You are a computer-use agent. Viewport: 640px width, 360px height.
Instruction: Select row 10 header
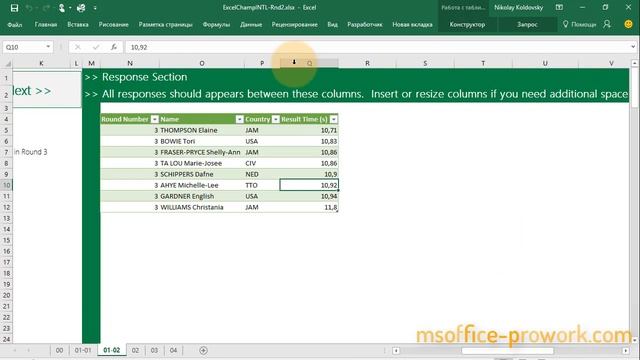coord(7,185)
